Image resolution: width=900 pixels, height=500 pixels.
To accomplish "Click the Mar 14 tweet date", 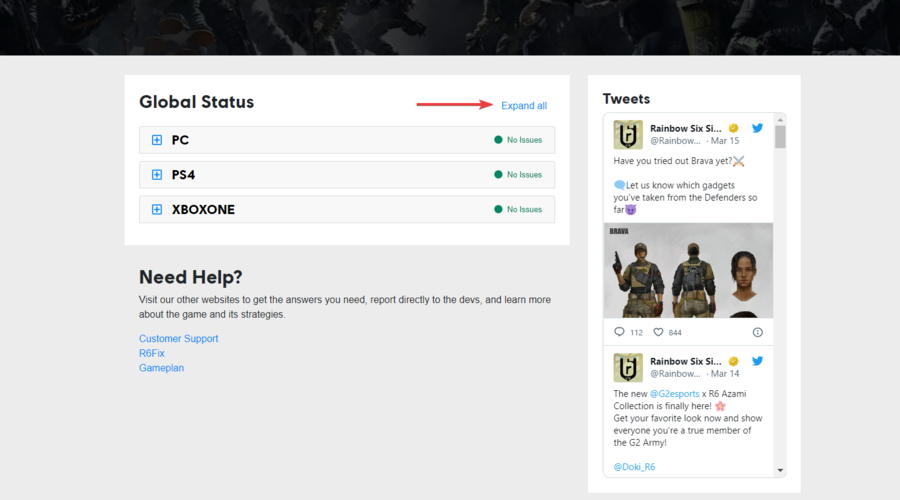I will pyautogui.click(x=725, y=374).
